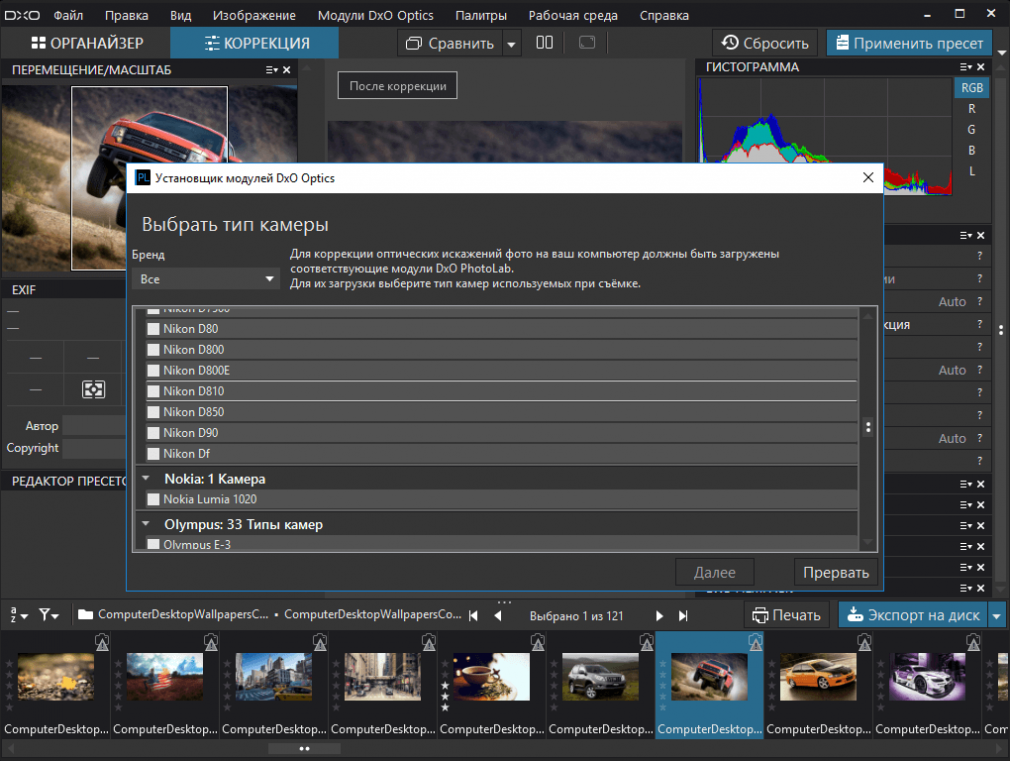The image size is (1010, 761).
Task: Click the autofocus point icon in EXIF panel
Action: pos(93,389)
